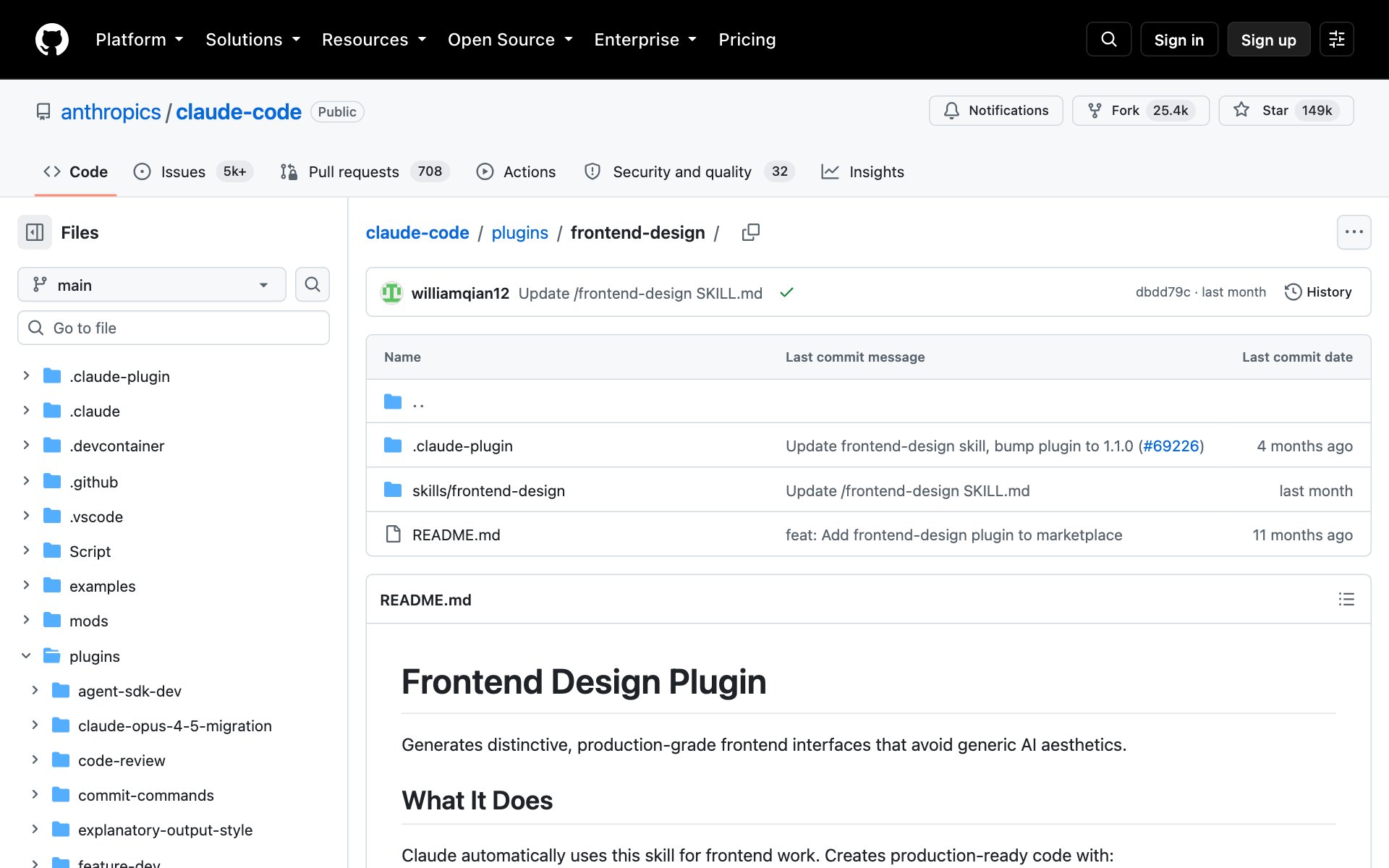
Task: Open the more options ellipsis menu
Action: (1354, 232)
